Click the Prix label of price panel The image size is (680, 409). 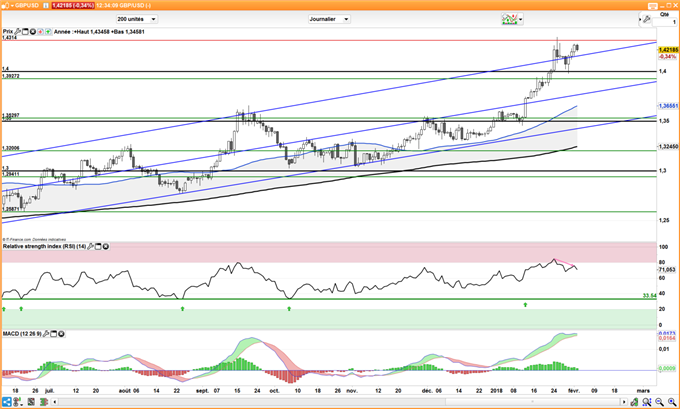(8, 32)
